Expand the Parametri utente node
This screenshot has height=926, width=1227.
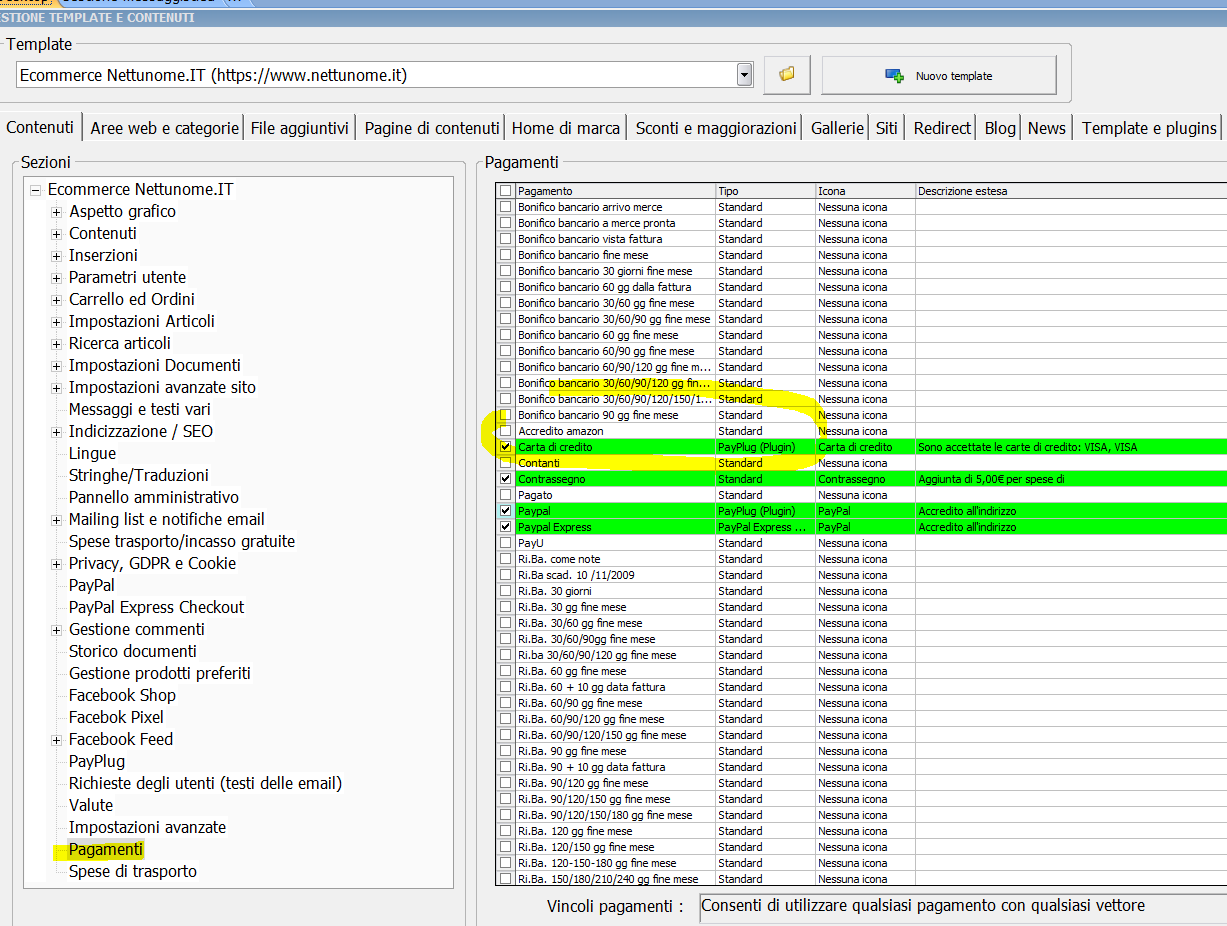57,278
